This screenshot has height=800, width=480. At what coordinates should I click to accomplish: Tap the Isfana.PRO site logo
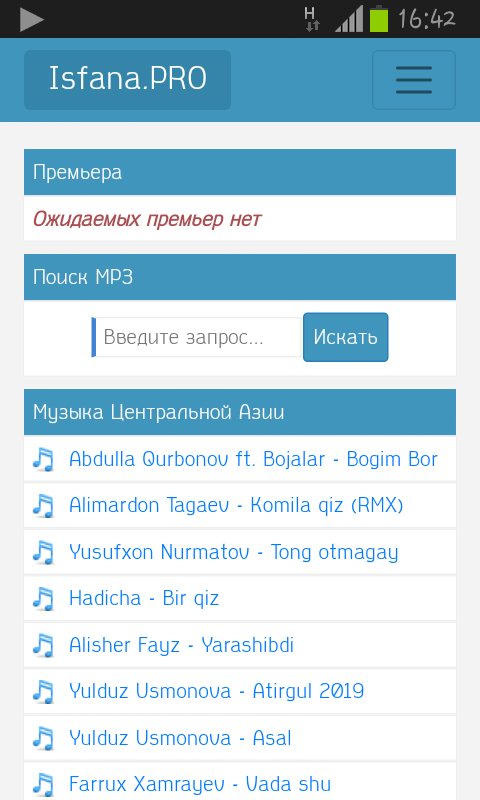[x=128, y=80]
